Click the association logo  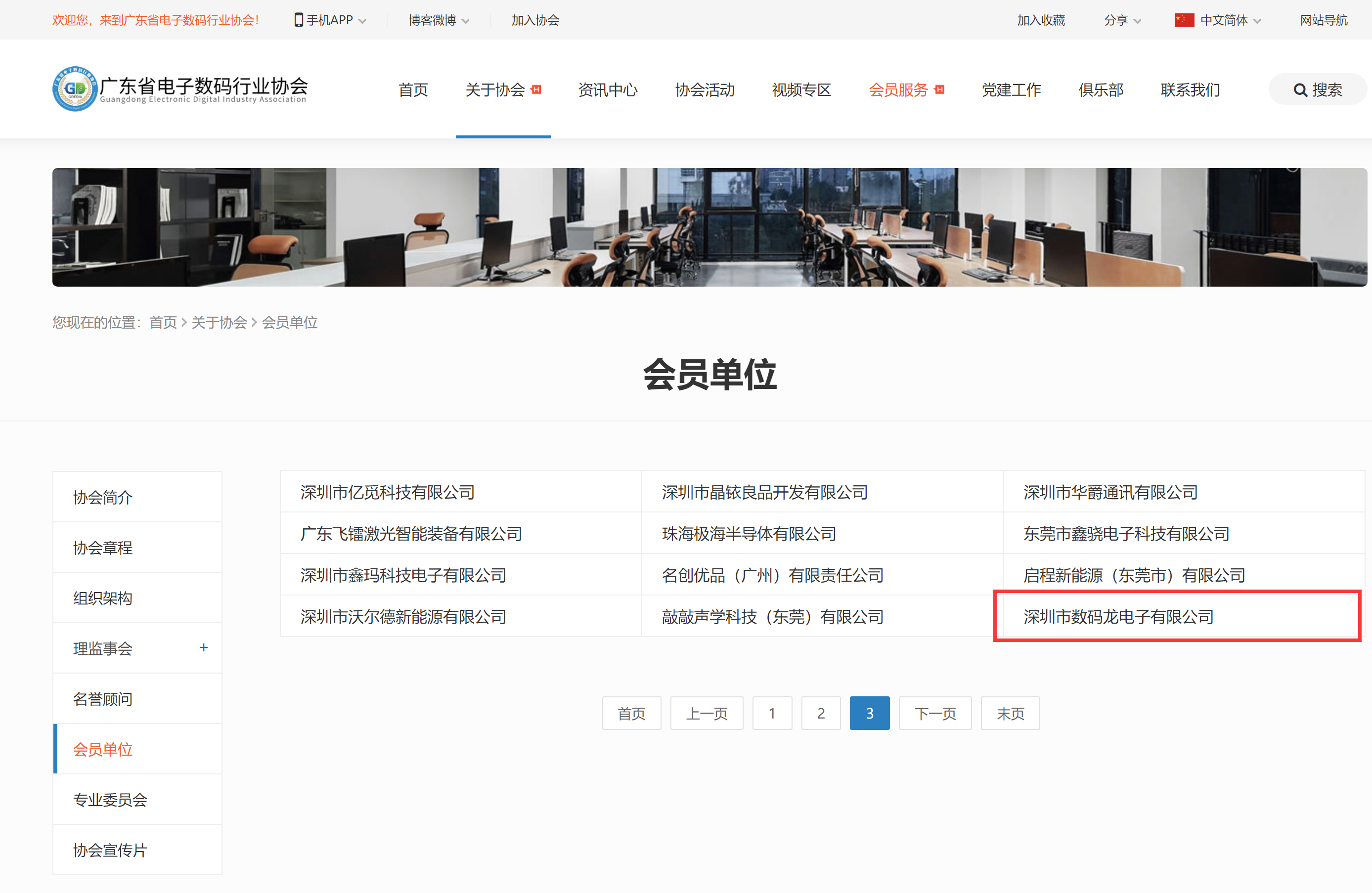[x=179, y=89]
